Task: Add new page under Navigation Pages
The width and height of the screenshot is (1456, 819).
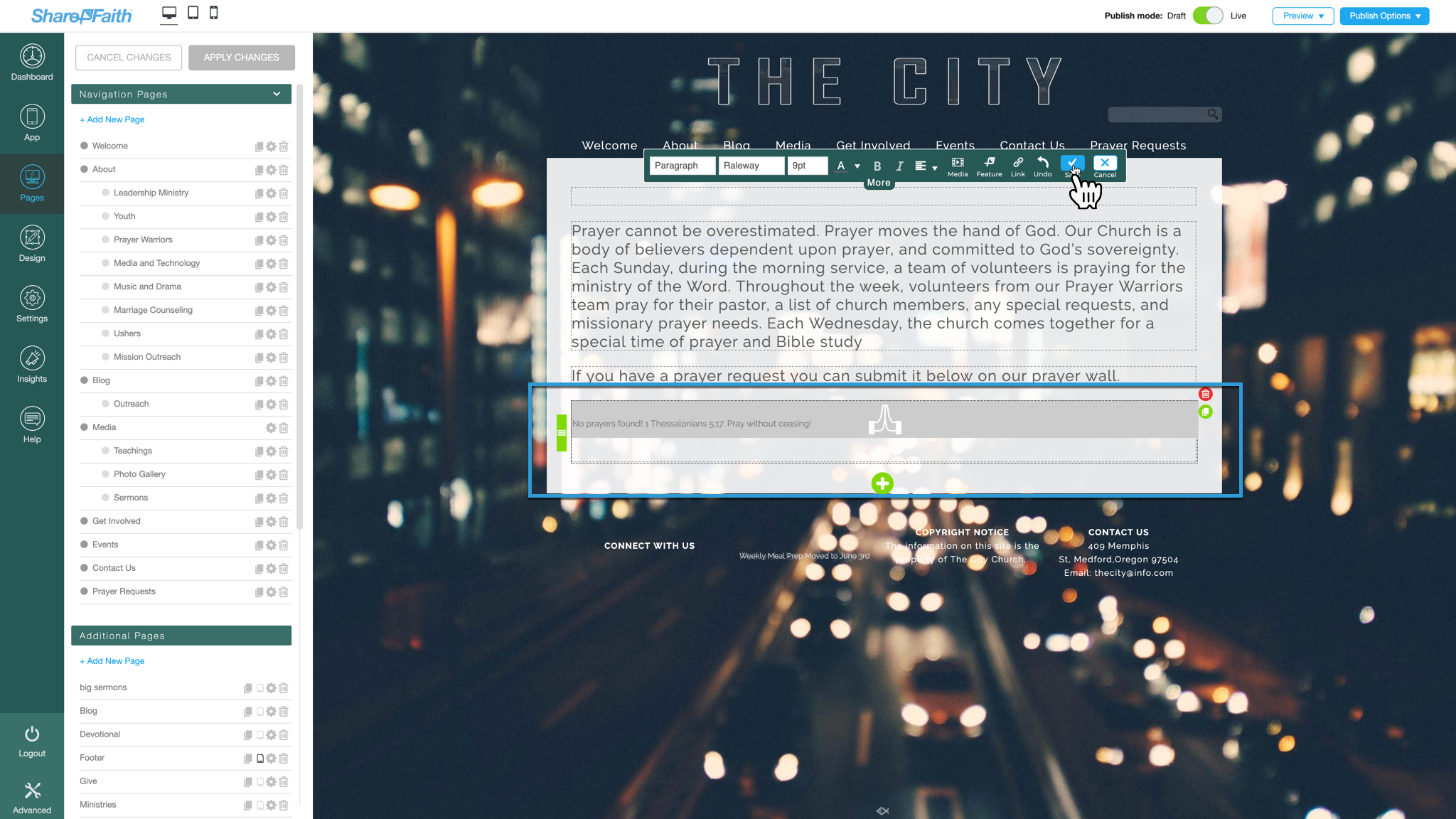Action: click(112, 119)
